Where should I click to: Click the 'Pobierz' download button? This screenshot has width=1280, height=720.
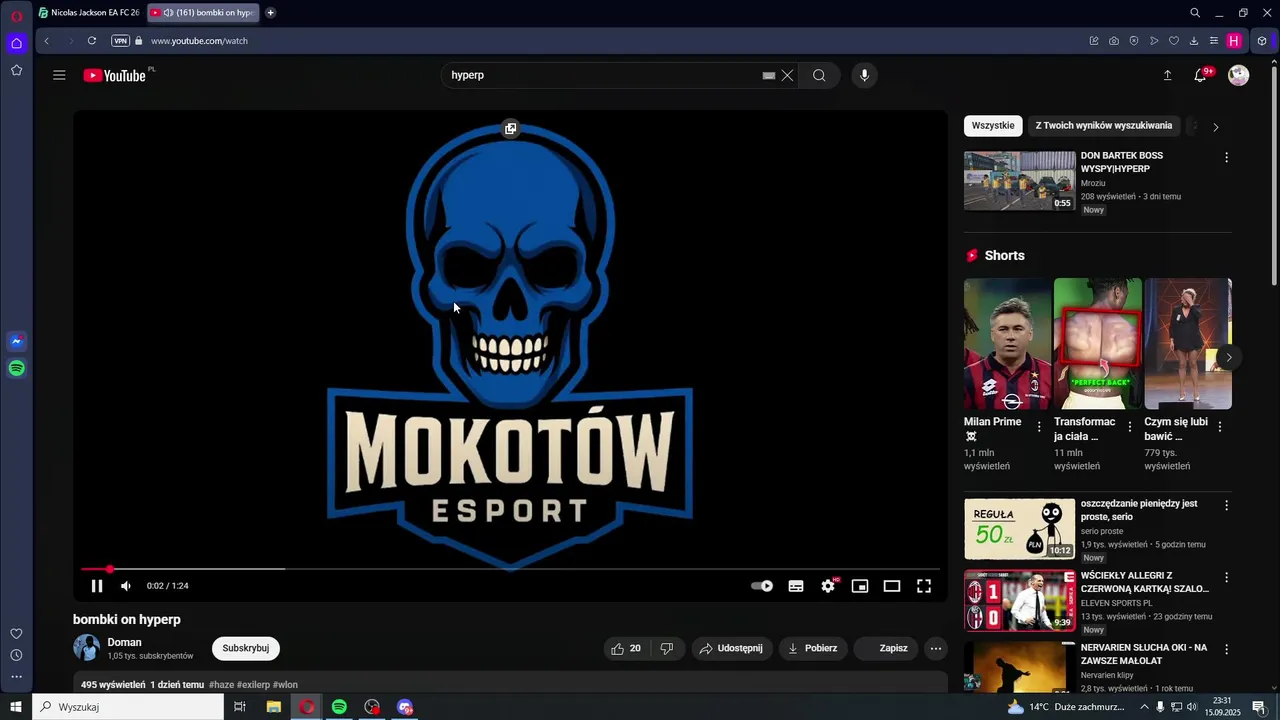point(814,648)
